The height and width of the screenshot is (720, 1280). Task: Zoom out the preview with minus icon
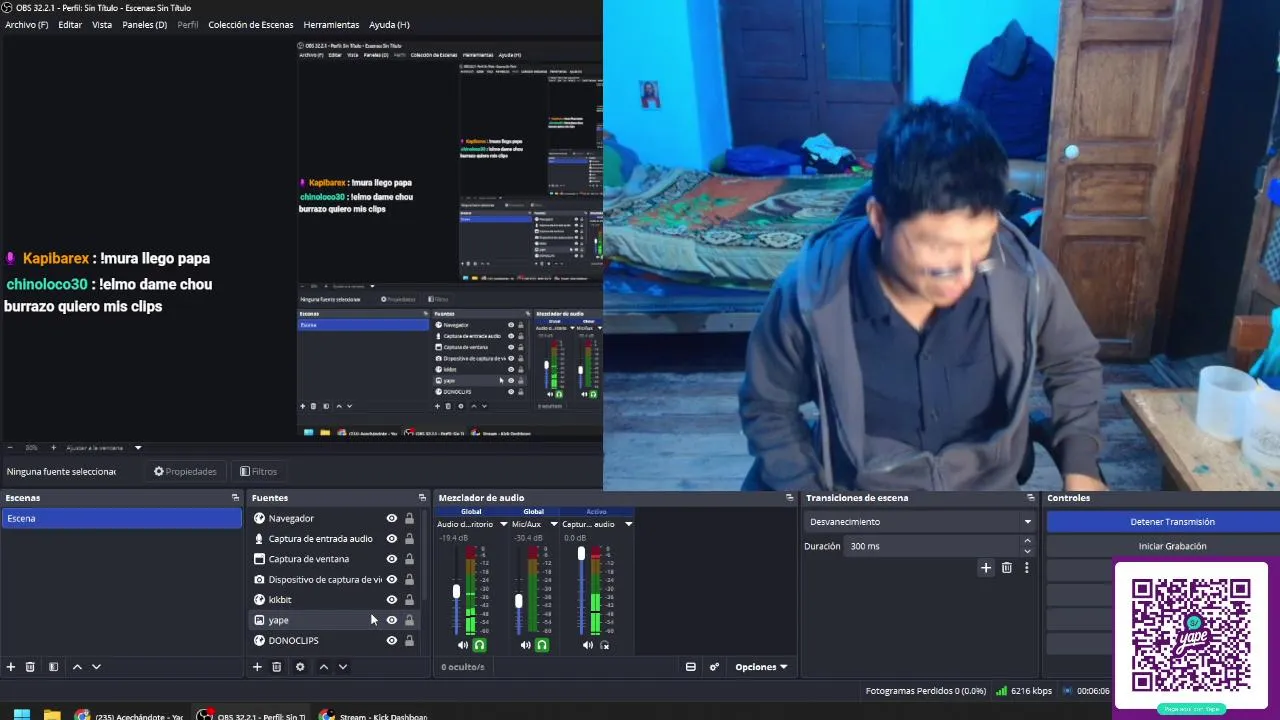(10, 448)
